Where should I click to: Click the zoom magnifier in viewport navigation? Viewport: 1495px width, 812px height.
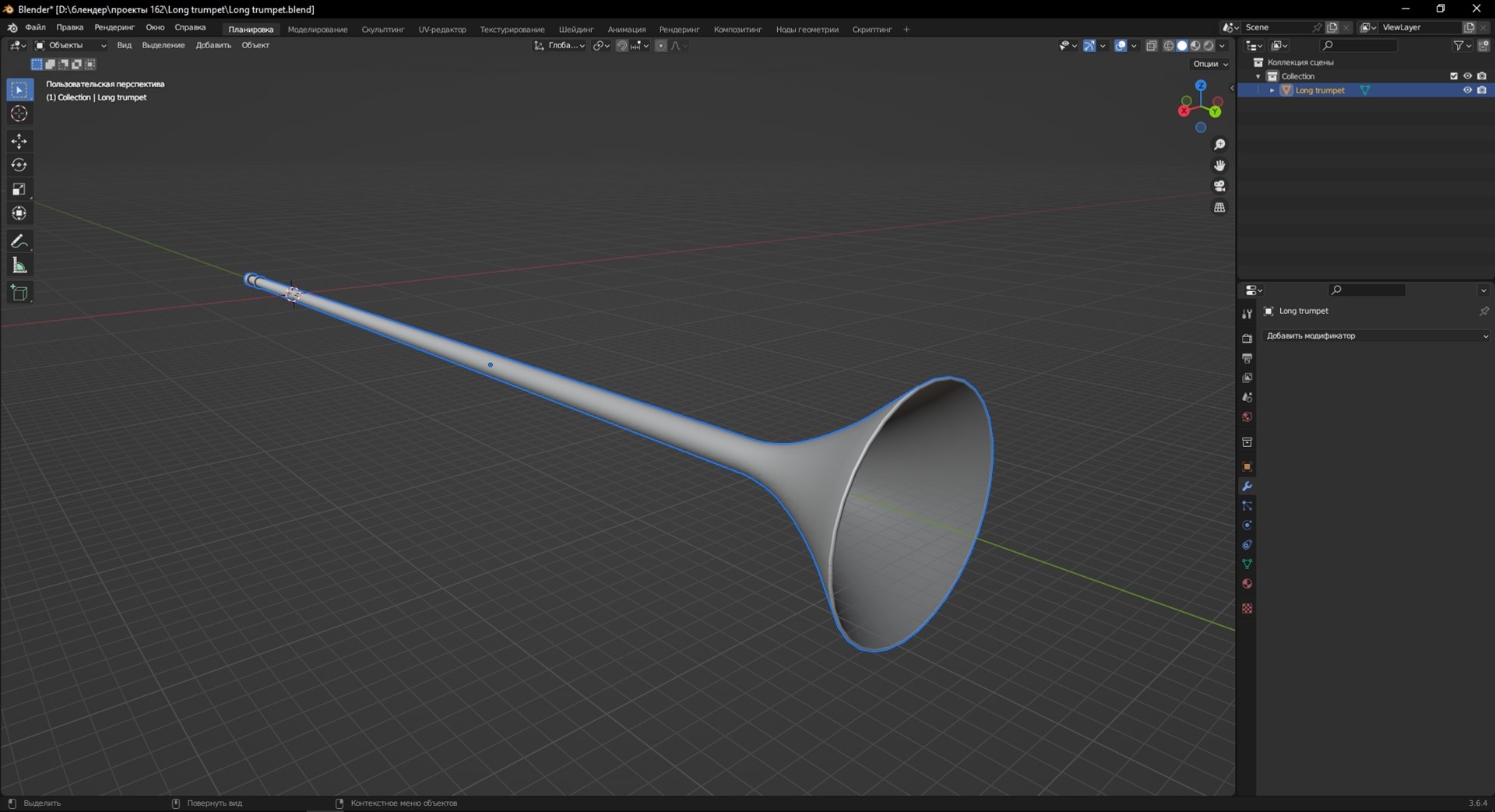[1219, 145]
